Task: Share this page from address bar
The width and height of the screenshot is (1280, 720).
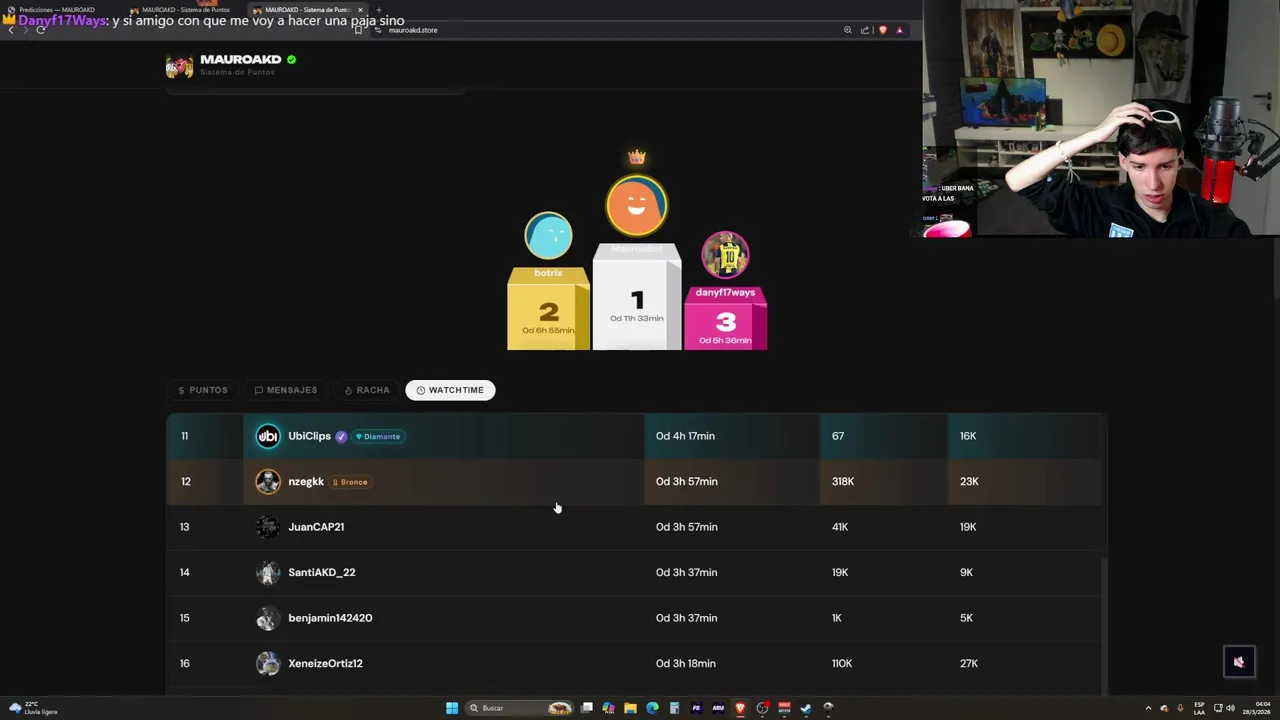Action: tap(865, 30)
